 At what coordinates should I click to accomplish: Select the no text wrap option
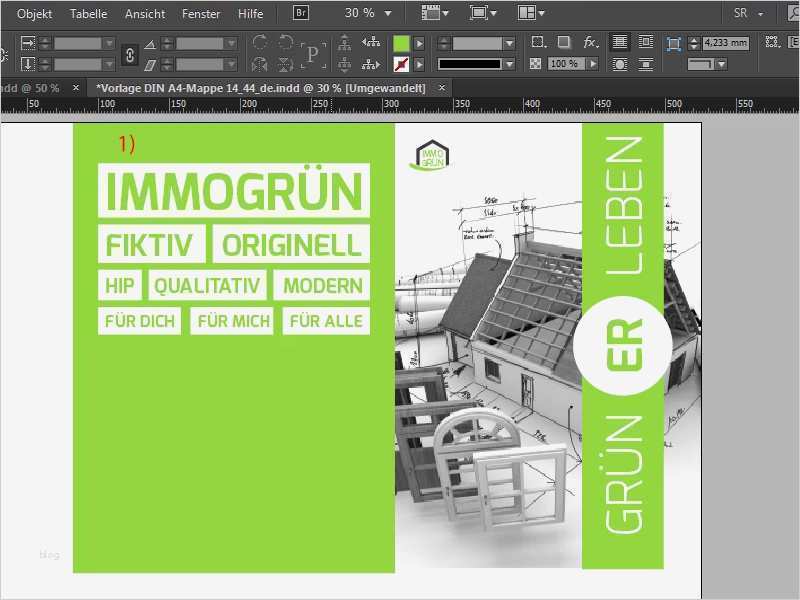pyautogui.click(x=620, y=42)
